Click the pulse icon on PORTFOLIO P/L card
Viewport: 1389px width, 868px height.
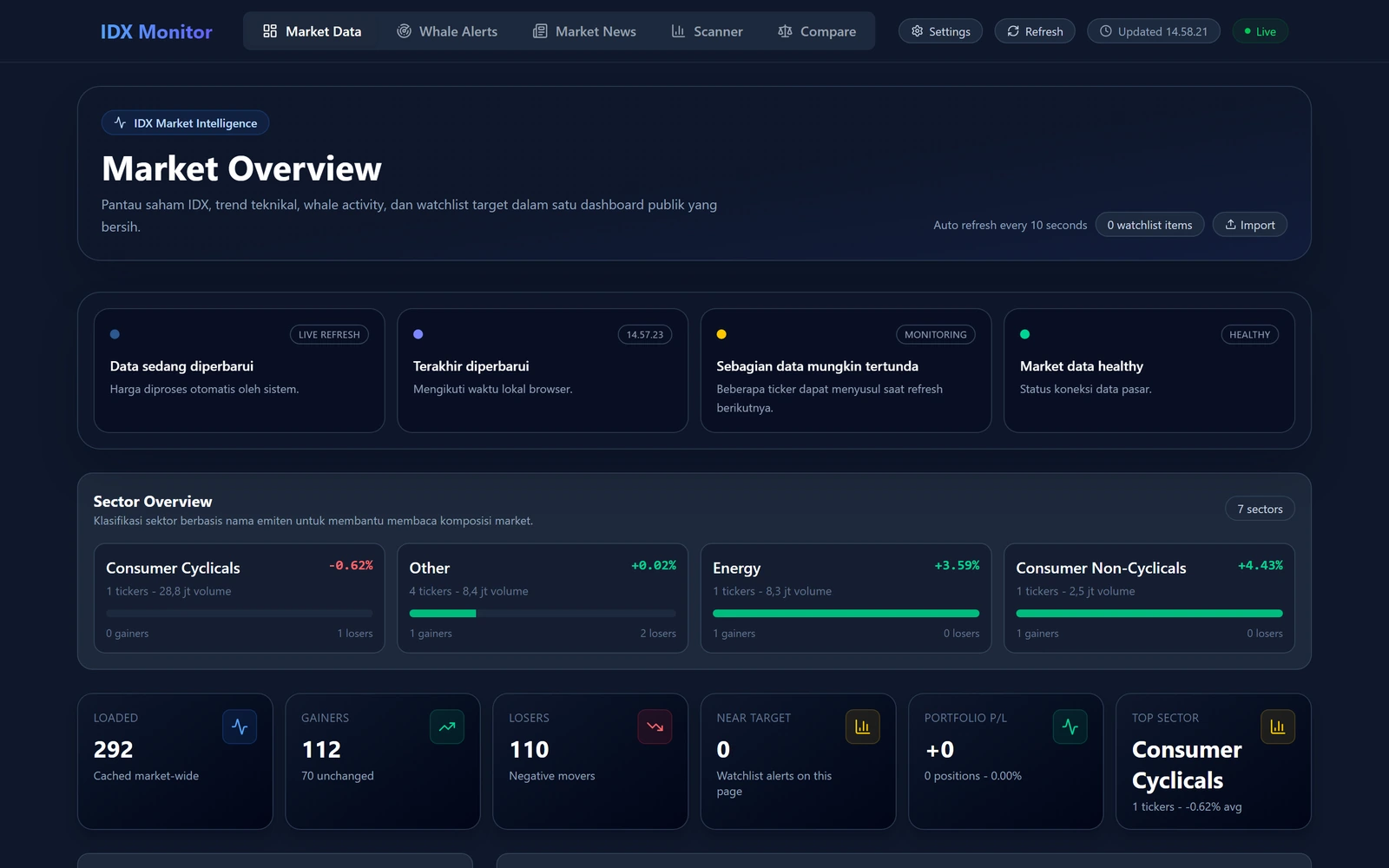click(1070, 727)
